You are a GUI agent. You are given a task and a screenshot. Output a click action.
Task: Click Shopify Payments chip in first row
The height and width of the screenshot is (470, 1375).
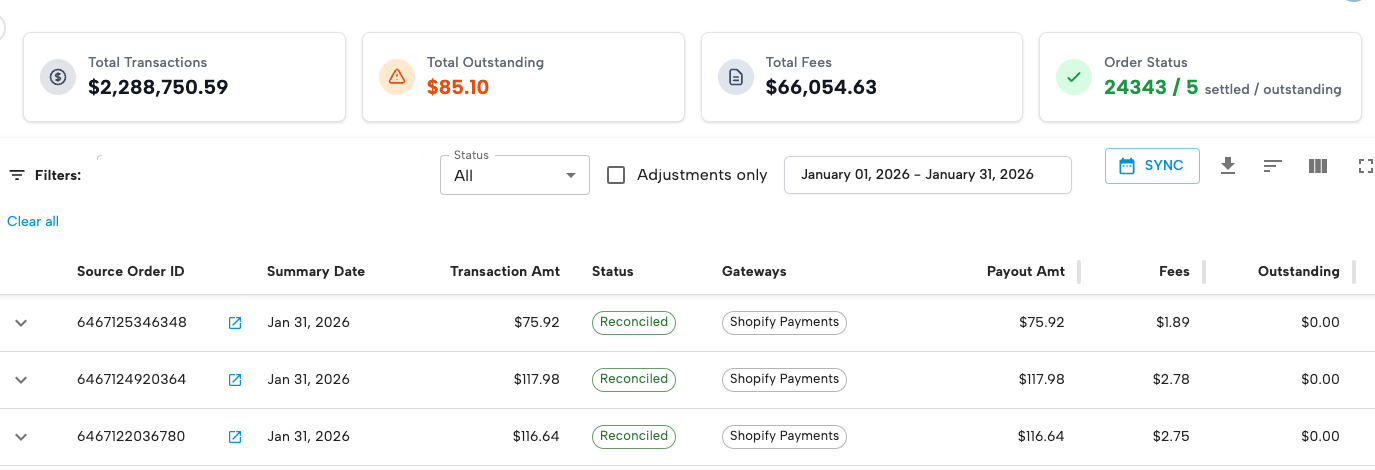coord(784,323)
